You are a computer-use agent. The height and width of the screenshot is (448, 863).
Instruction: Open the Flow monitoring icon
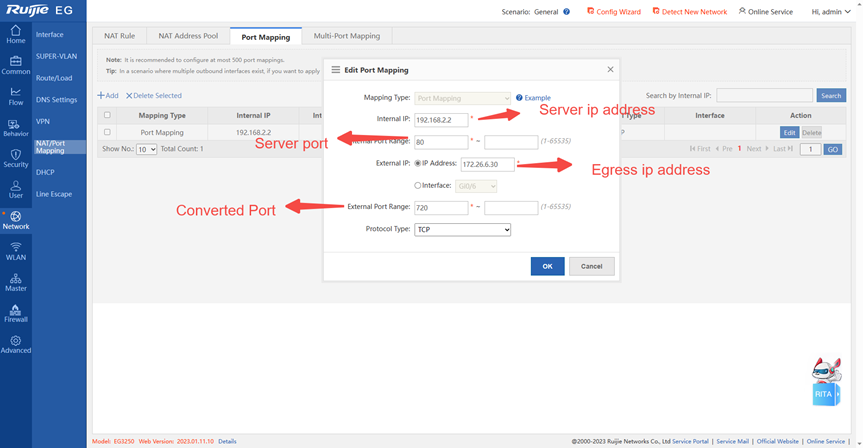15,96
